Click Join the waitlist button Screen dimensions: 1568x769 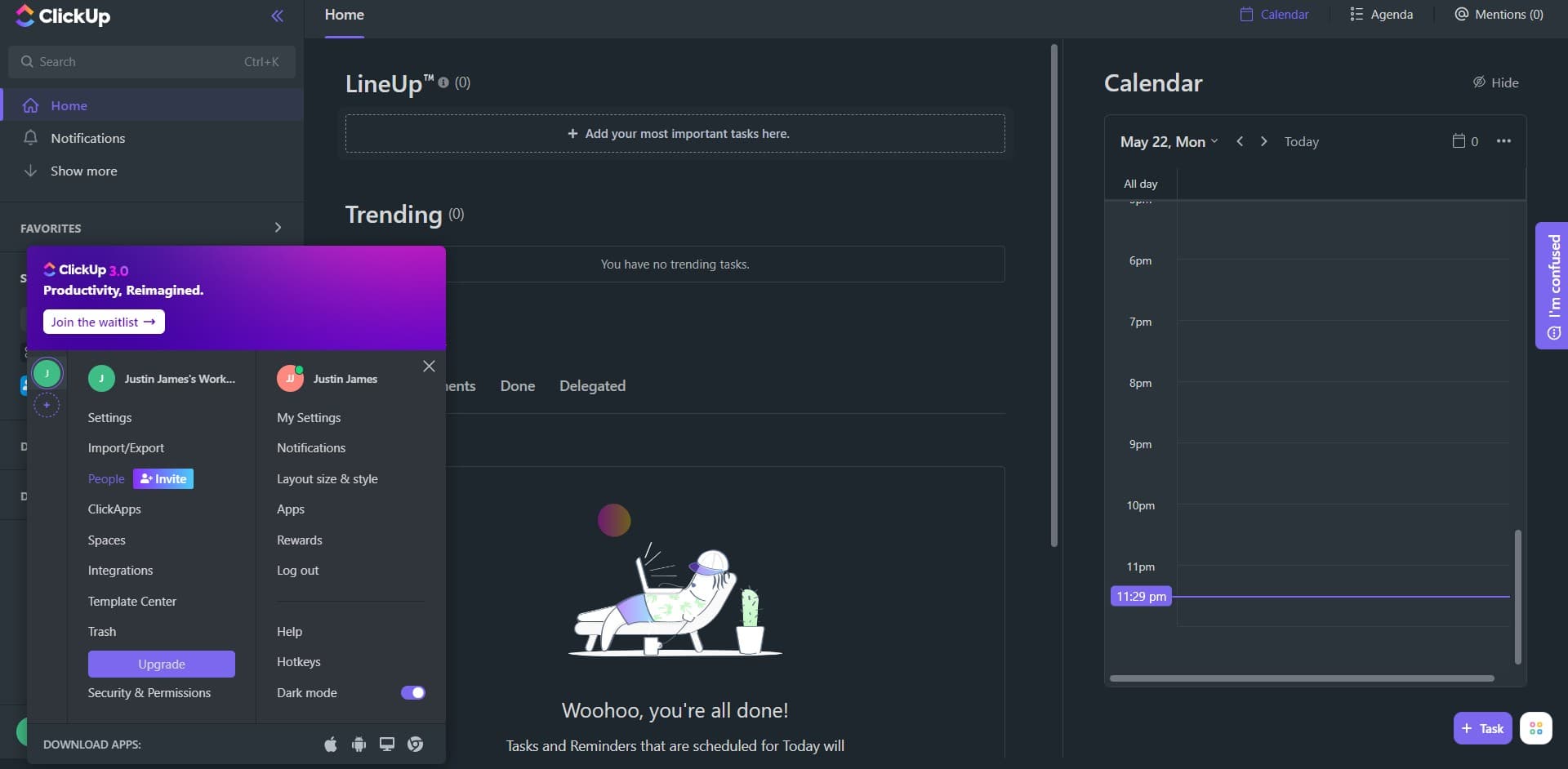click(x=104, y=322)
